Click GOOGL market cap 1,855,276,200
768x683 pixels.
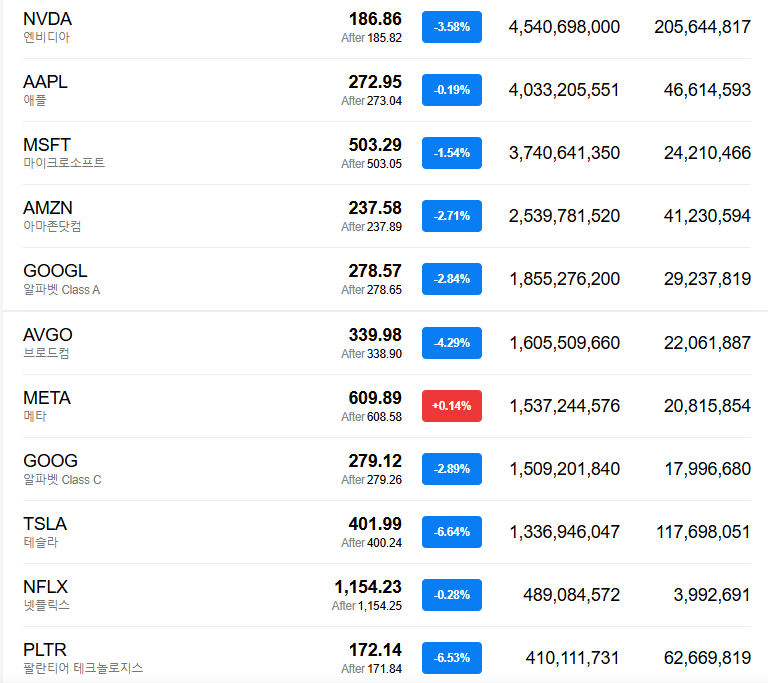tap(565, 279)
